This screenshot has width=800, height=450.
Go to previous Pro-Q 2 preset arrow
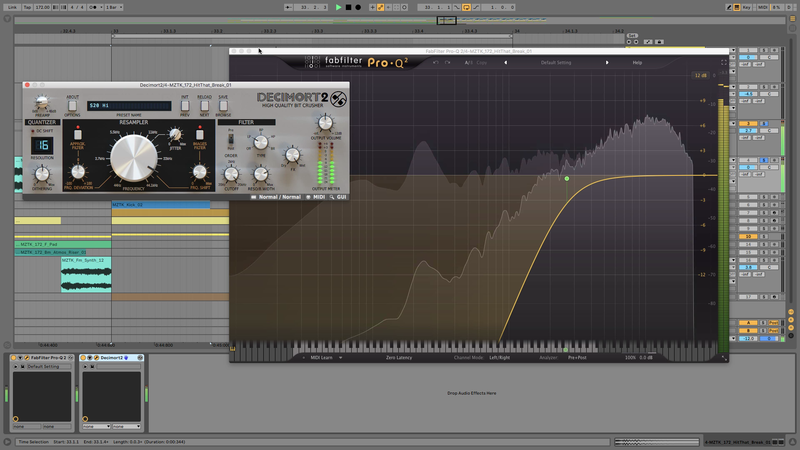click(x=506, y=63)
